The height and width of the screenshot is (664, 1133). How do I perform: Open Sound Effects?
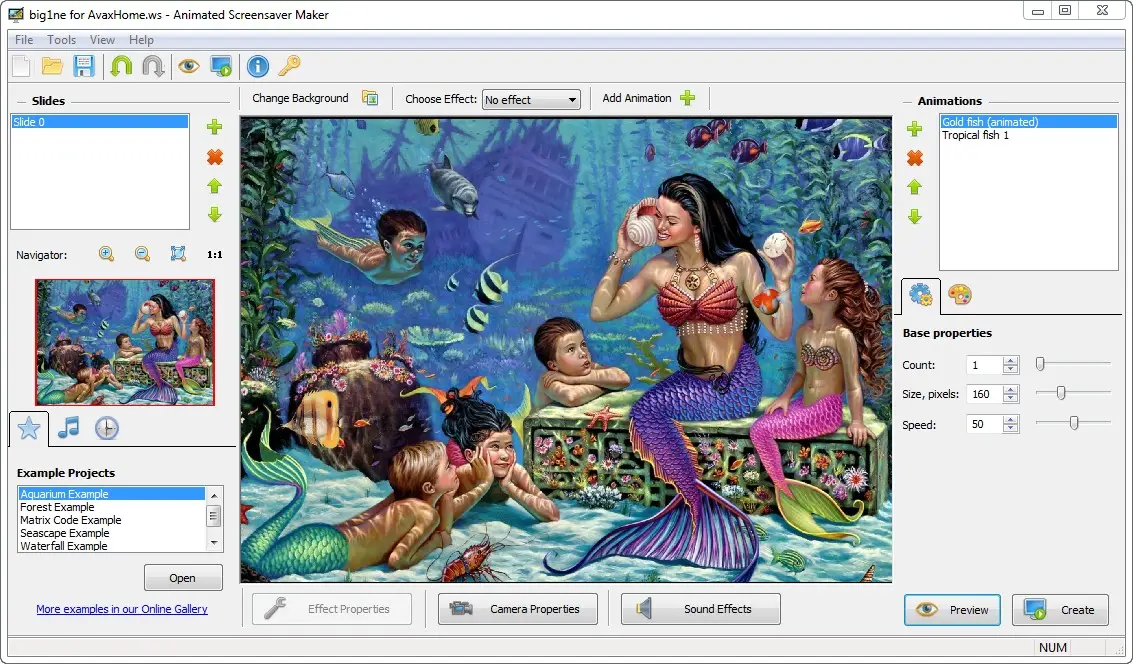pyautogui.click(x=700, y=609)
